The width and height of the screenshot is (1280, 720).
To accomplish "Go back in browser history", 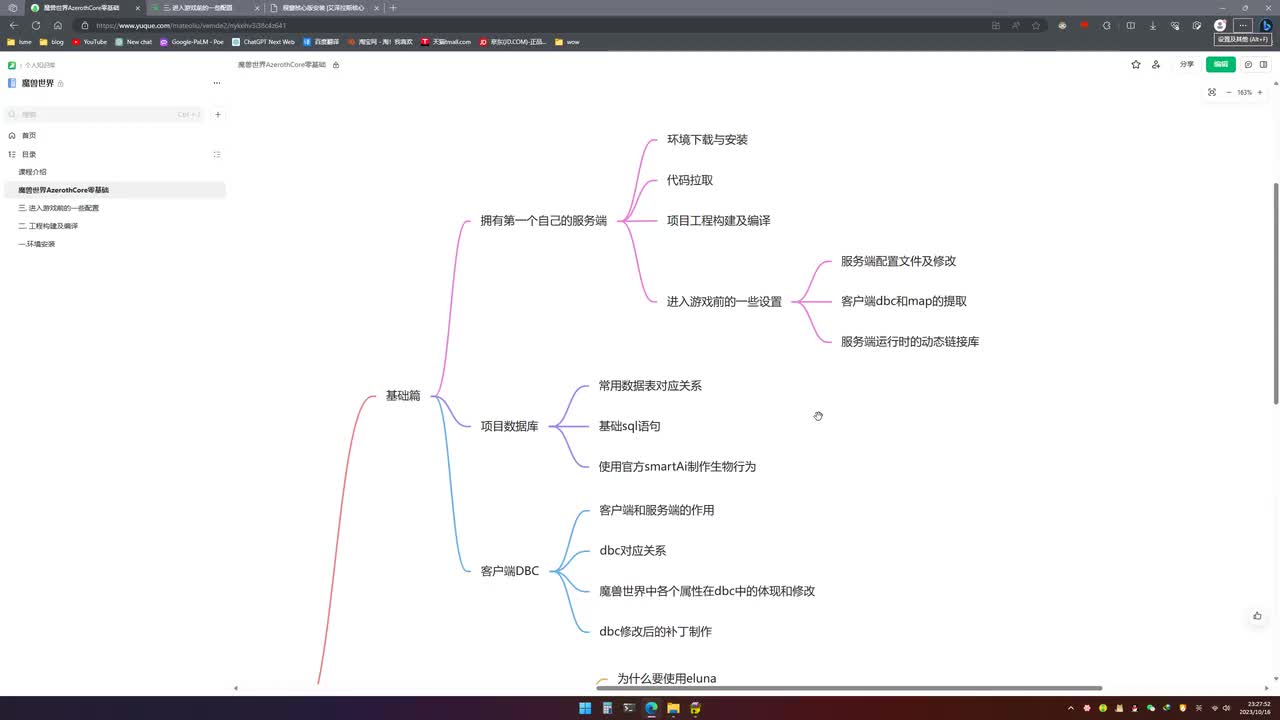I will click(x=14, y=25).
